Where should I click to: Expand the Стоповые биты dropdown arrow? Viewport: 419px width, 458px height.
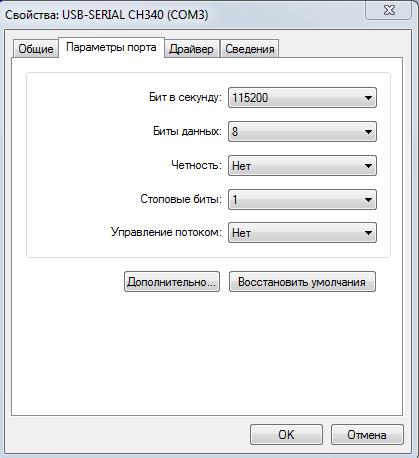(x=368, y=200)
